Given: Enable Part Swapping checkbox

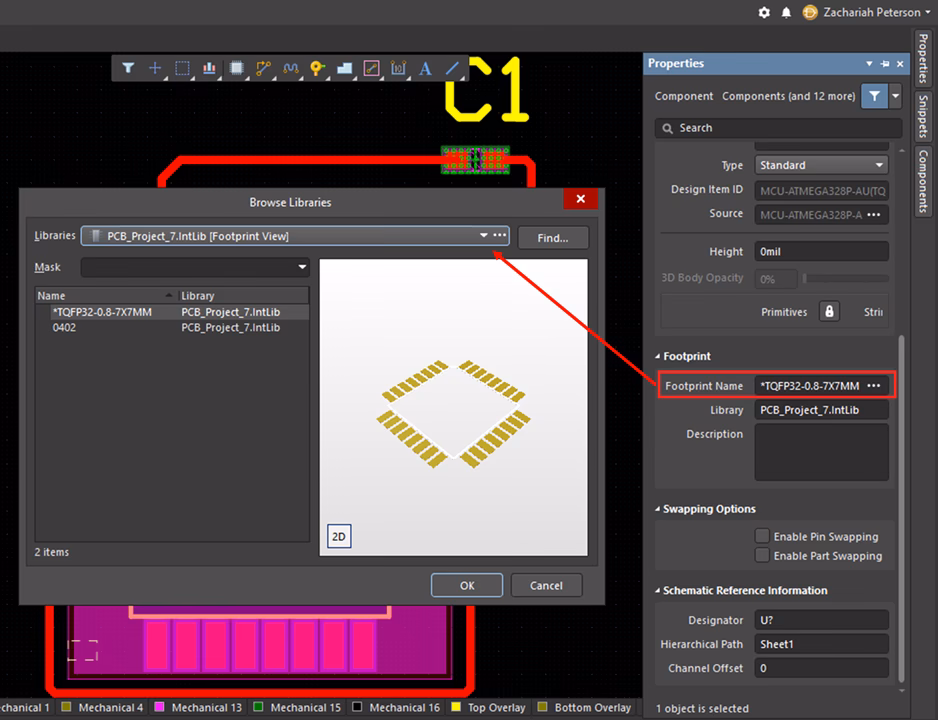Looking at the screenshot, I should pyautogui.click(x=763, y=555).
